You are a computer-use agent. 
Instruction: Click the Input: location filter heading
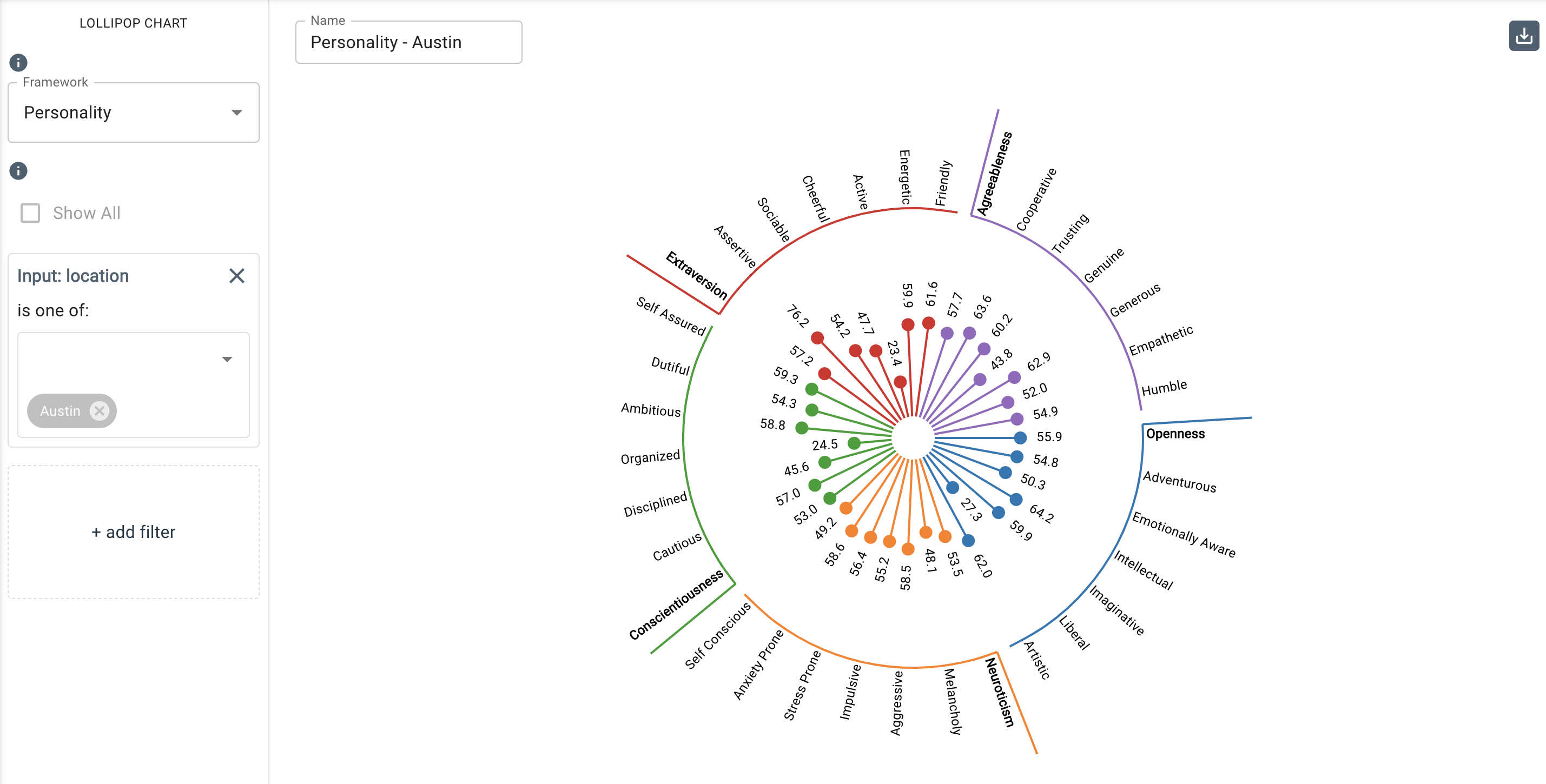pos(73,276)
